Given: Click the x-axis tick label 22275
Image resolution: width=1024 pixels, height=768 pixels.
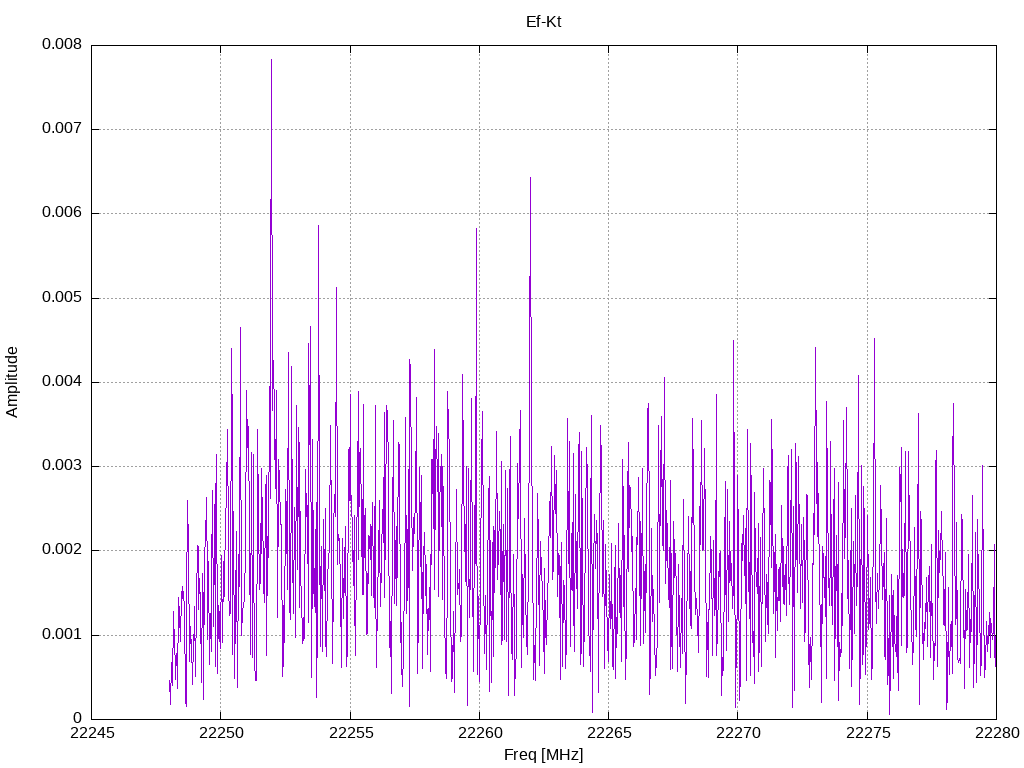Looking at the screenshot, I should point(867,733).
